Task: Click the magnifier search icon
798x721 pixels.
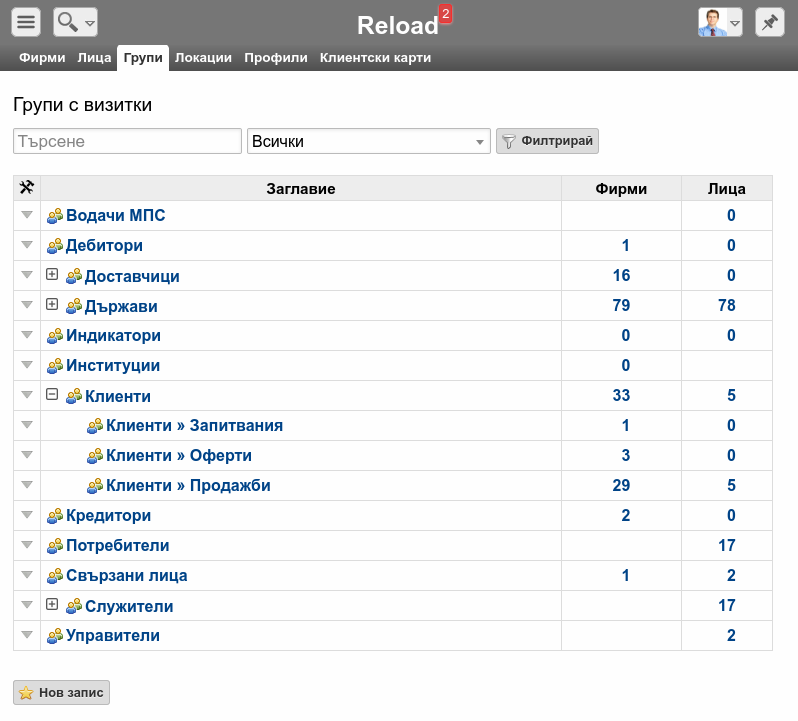Action: click(x=68, y=22)
